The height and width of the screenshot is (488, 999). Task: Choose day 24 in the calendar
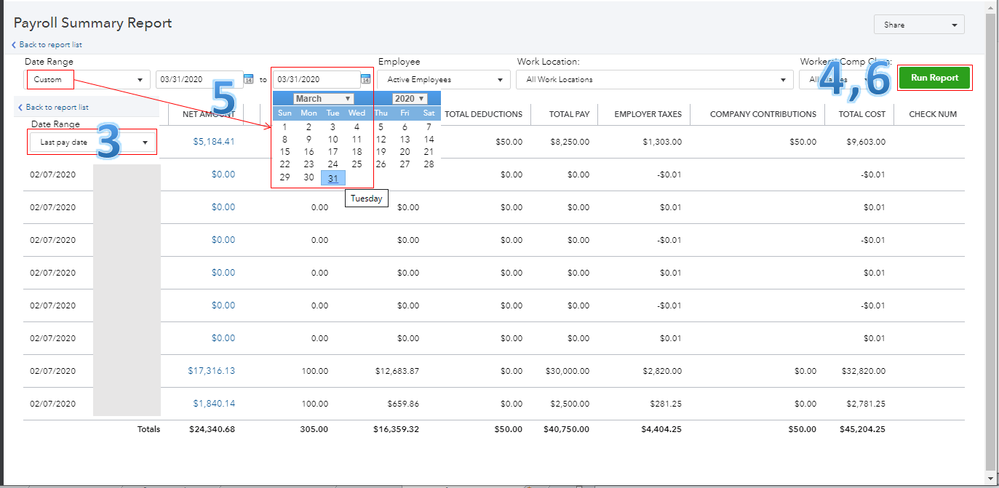click(x=333, y=164)
